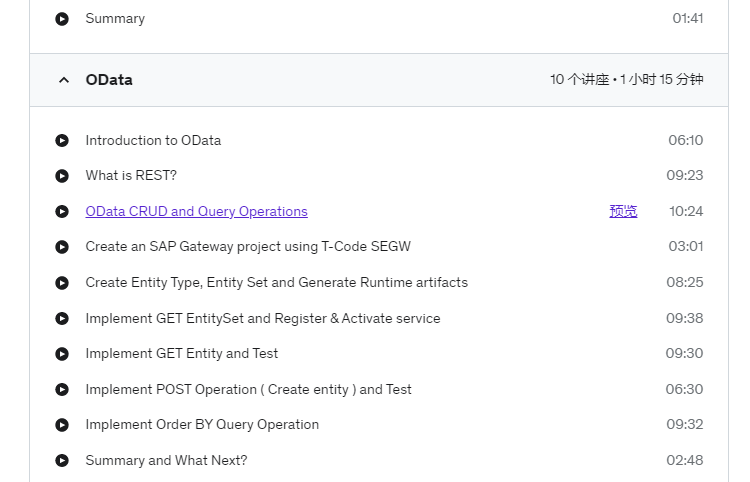Screen dimensions: 750x482
Task: Click play icon next to What is REST?
Action: 62,176
